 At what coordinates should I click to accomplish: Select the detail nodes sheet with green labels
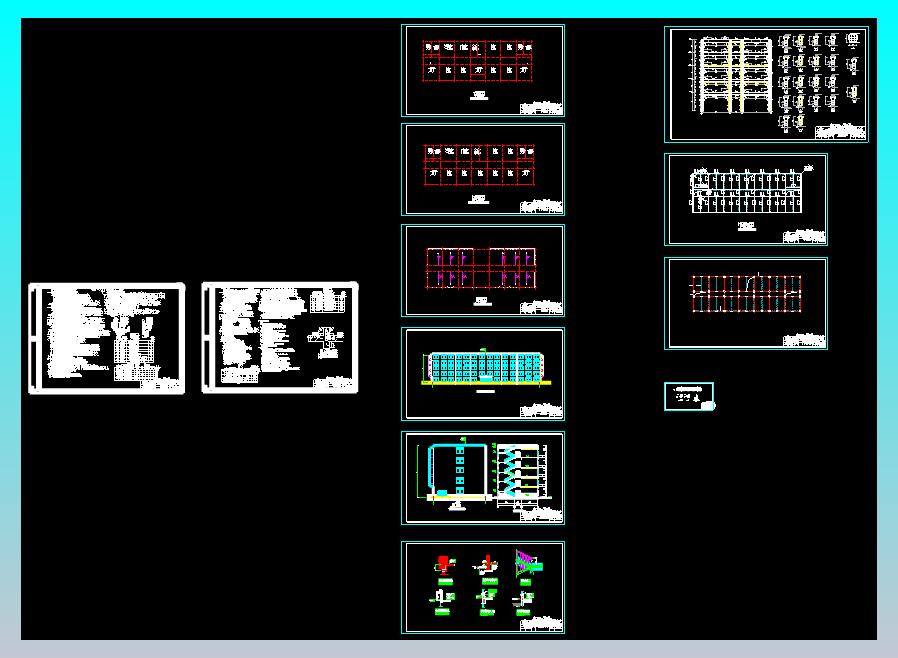tap(483, 587)
